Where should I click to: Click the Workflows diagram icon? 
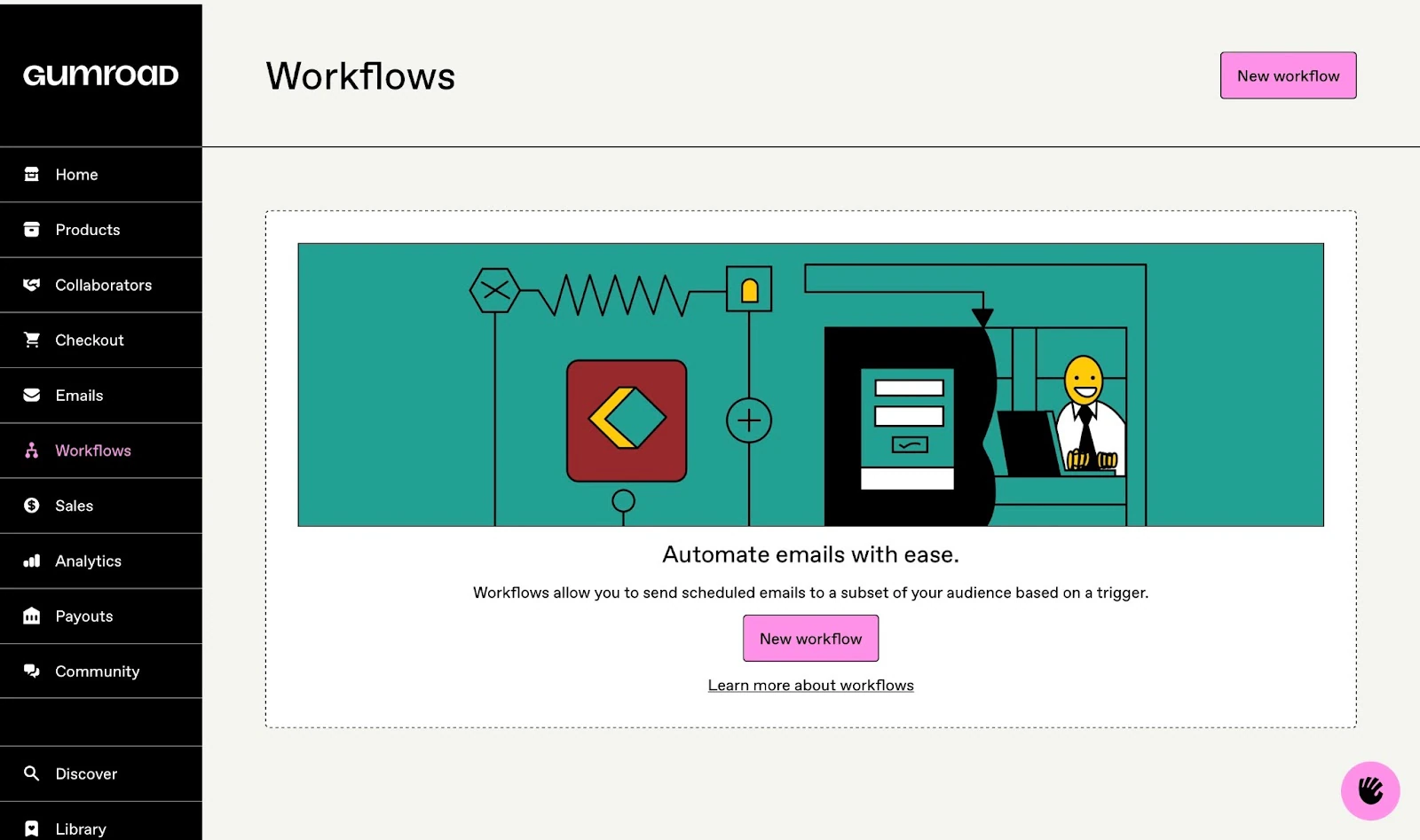pyautogui.click(x=32, y=451)
